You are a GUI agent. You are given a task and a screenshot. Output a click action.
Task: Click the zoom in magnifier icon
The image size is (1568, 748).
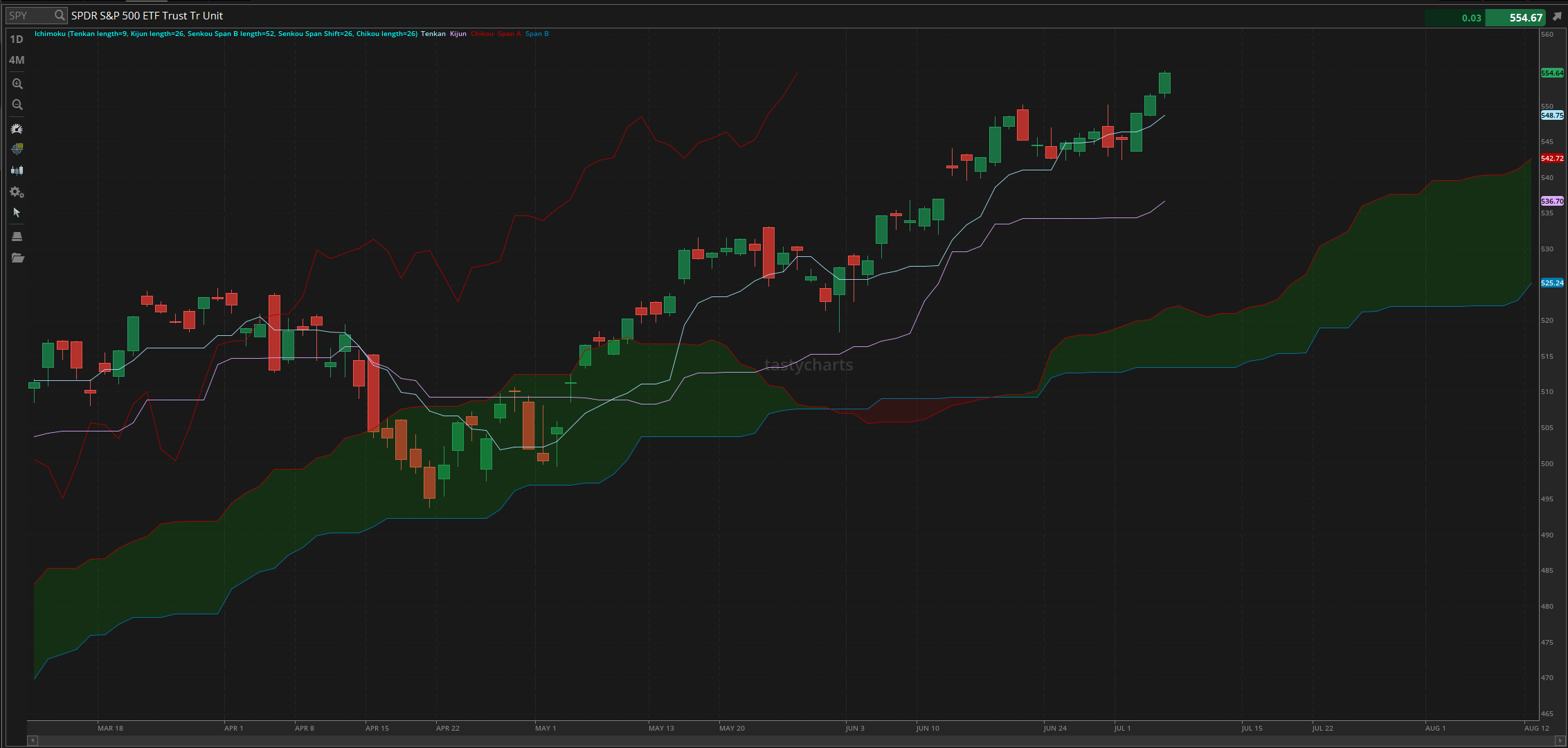(17, 84)
